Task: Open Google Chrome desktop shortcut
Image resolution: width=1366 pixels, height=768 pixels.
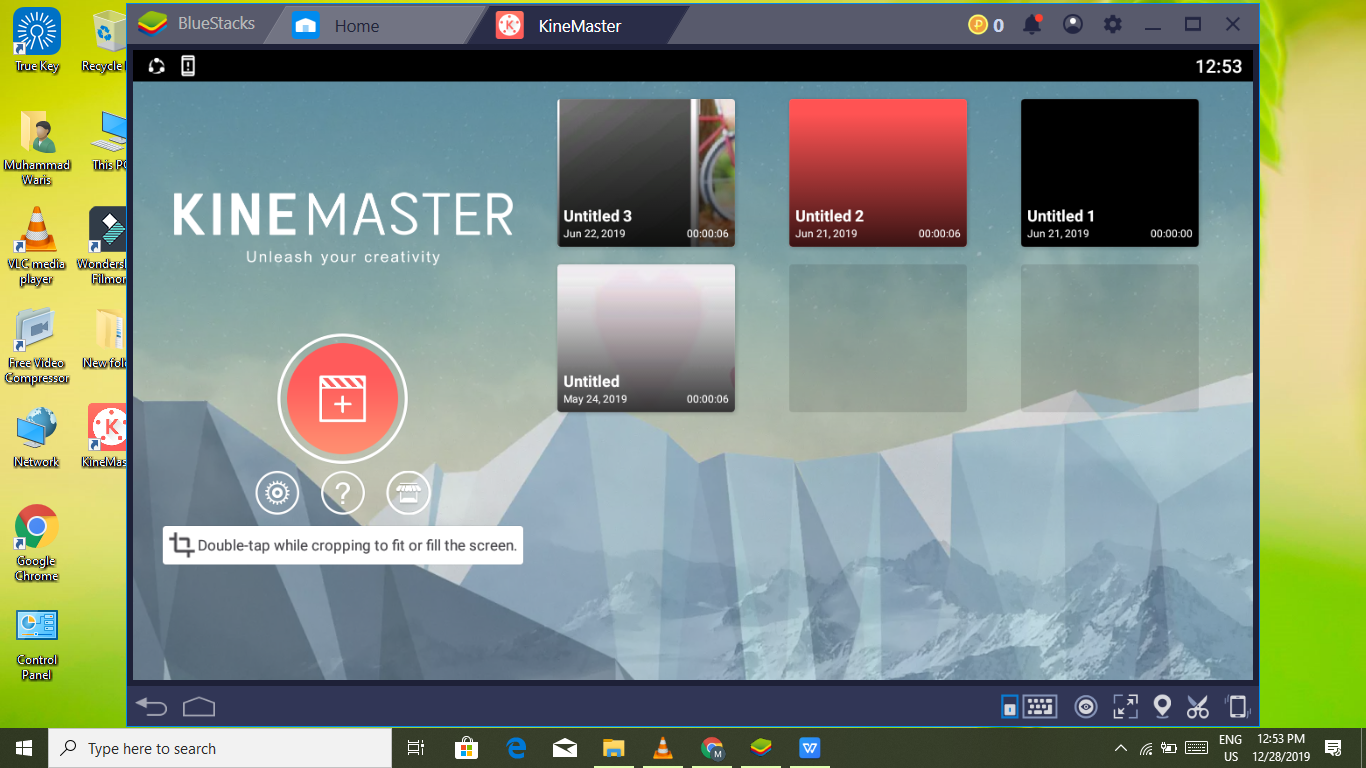Action: [37, 543]
